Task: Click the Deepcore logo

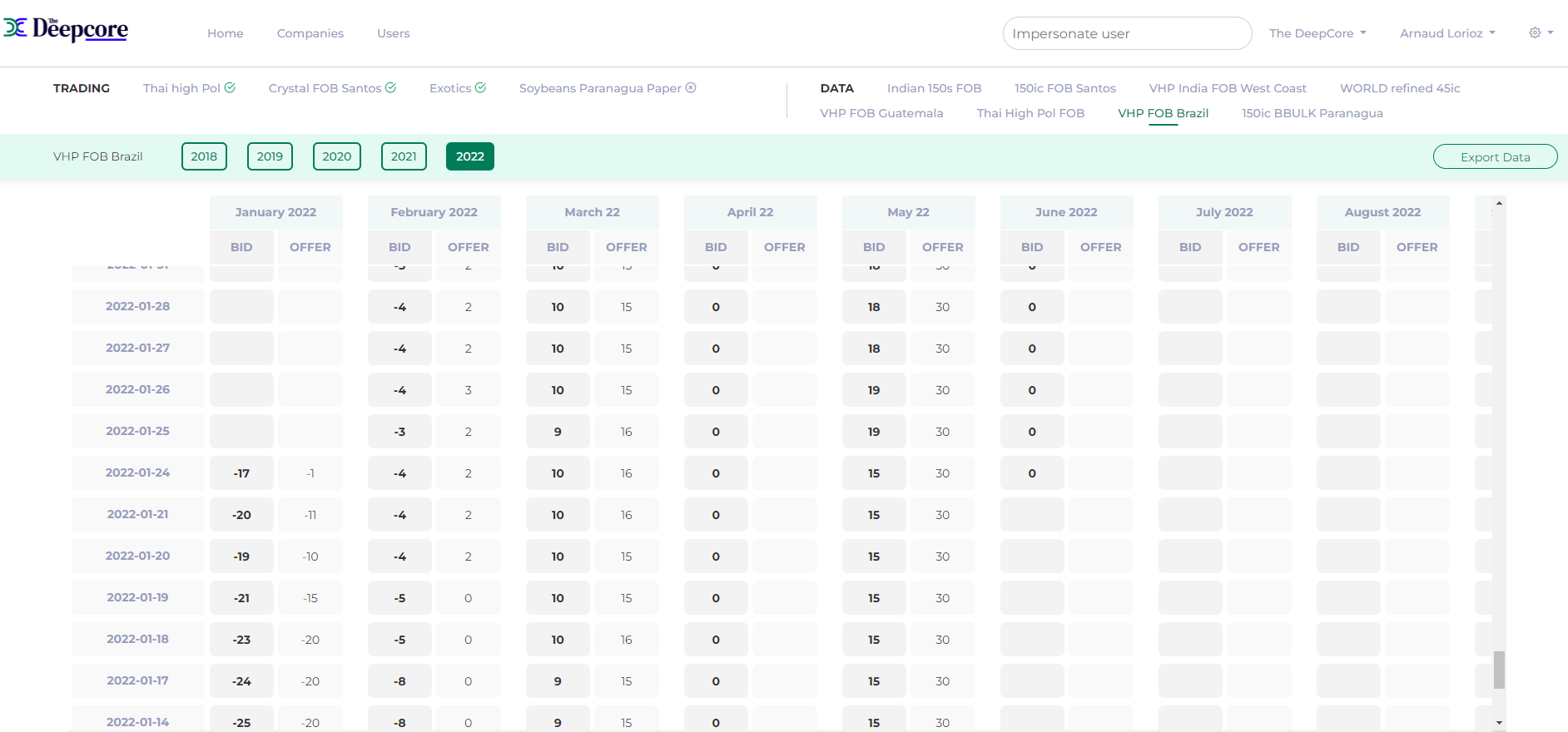Action: pos(66,29)
